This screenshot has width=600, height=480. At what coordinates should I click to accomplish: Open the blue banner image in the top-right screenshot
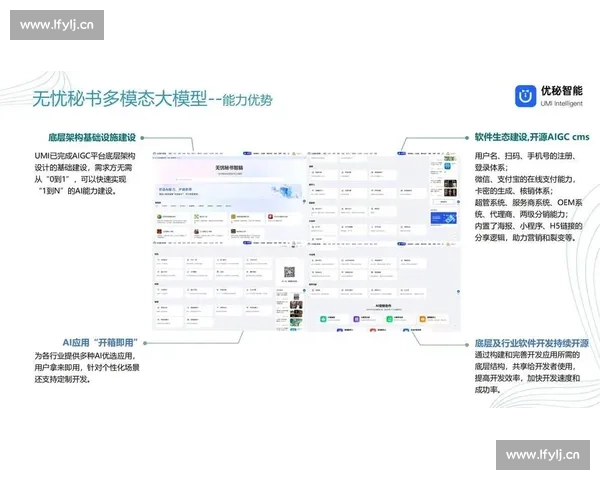click(x=443, y=218)
